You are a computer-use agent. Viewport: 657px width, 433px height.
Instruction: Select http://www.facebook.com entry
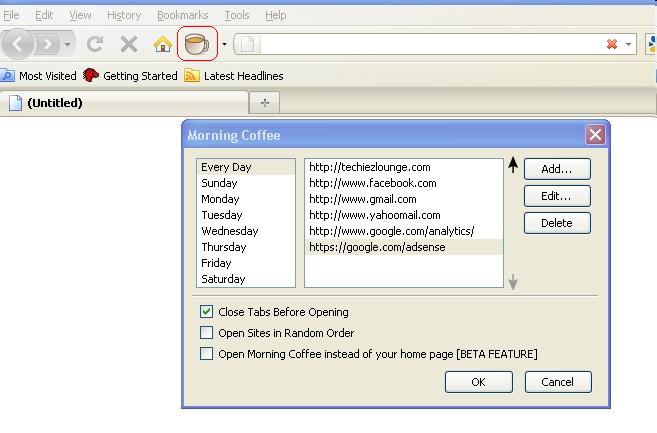point(404,183)
